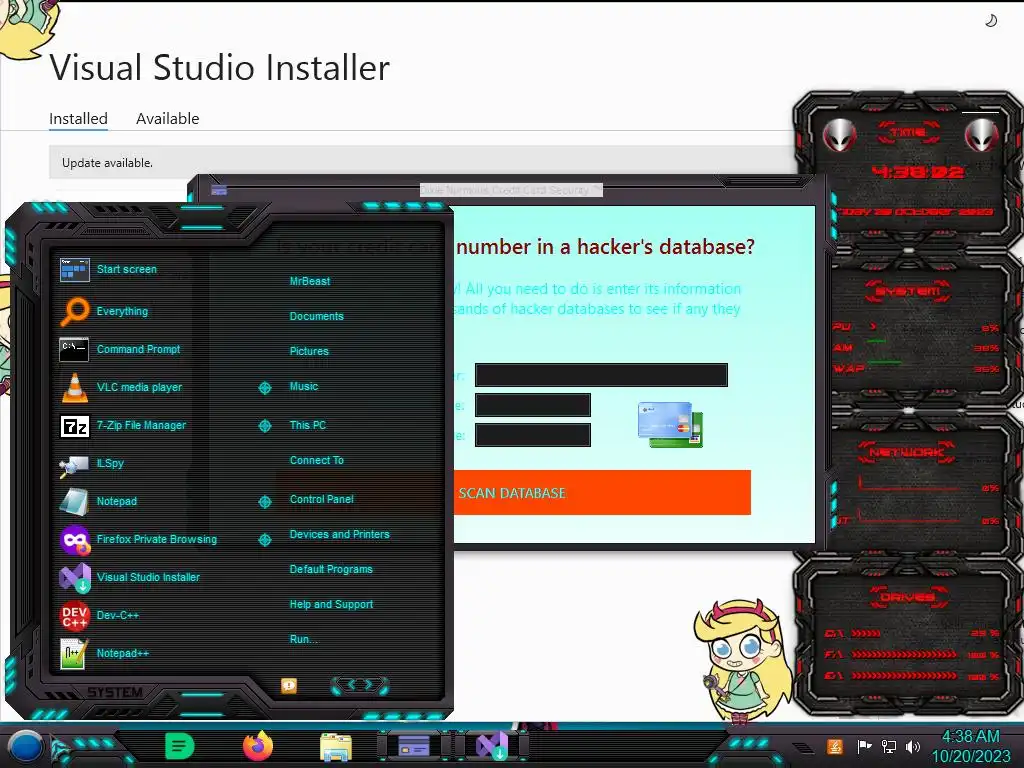This screenshot has width=1024, height=768.
Task: Open the Start screen icon
Action: click(x=74, y=270)
